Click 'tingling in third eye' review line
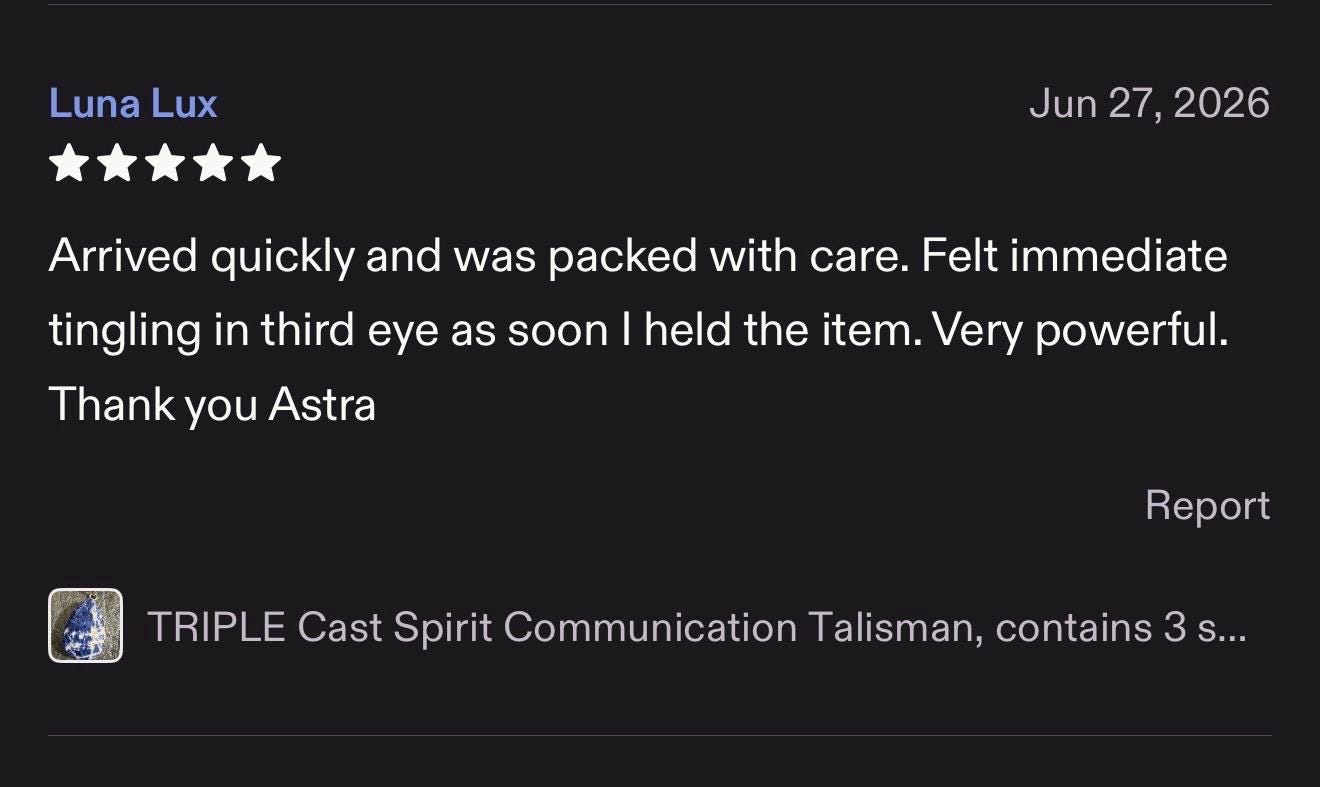This screenshot has width=1320, height=787. click(x=638, y=330)
